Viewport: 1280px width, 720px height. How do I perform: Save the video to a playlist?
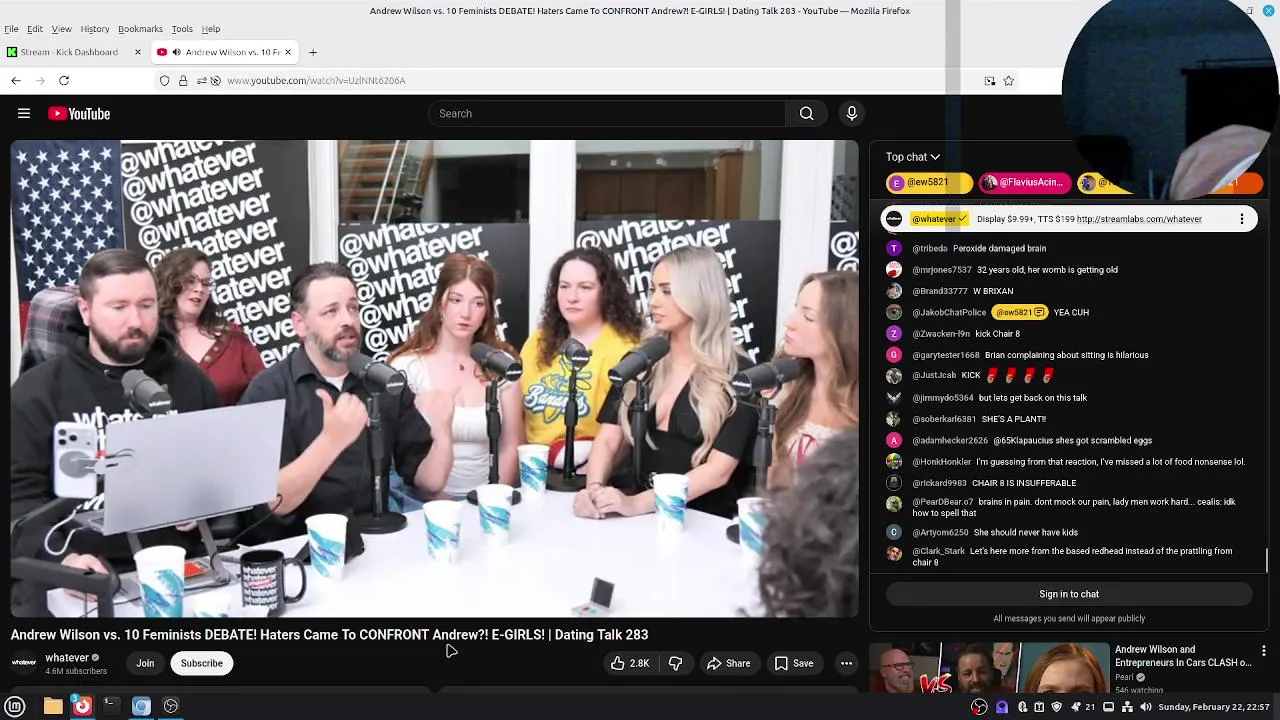coord(794,663)
